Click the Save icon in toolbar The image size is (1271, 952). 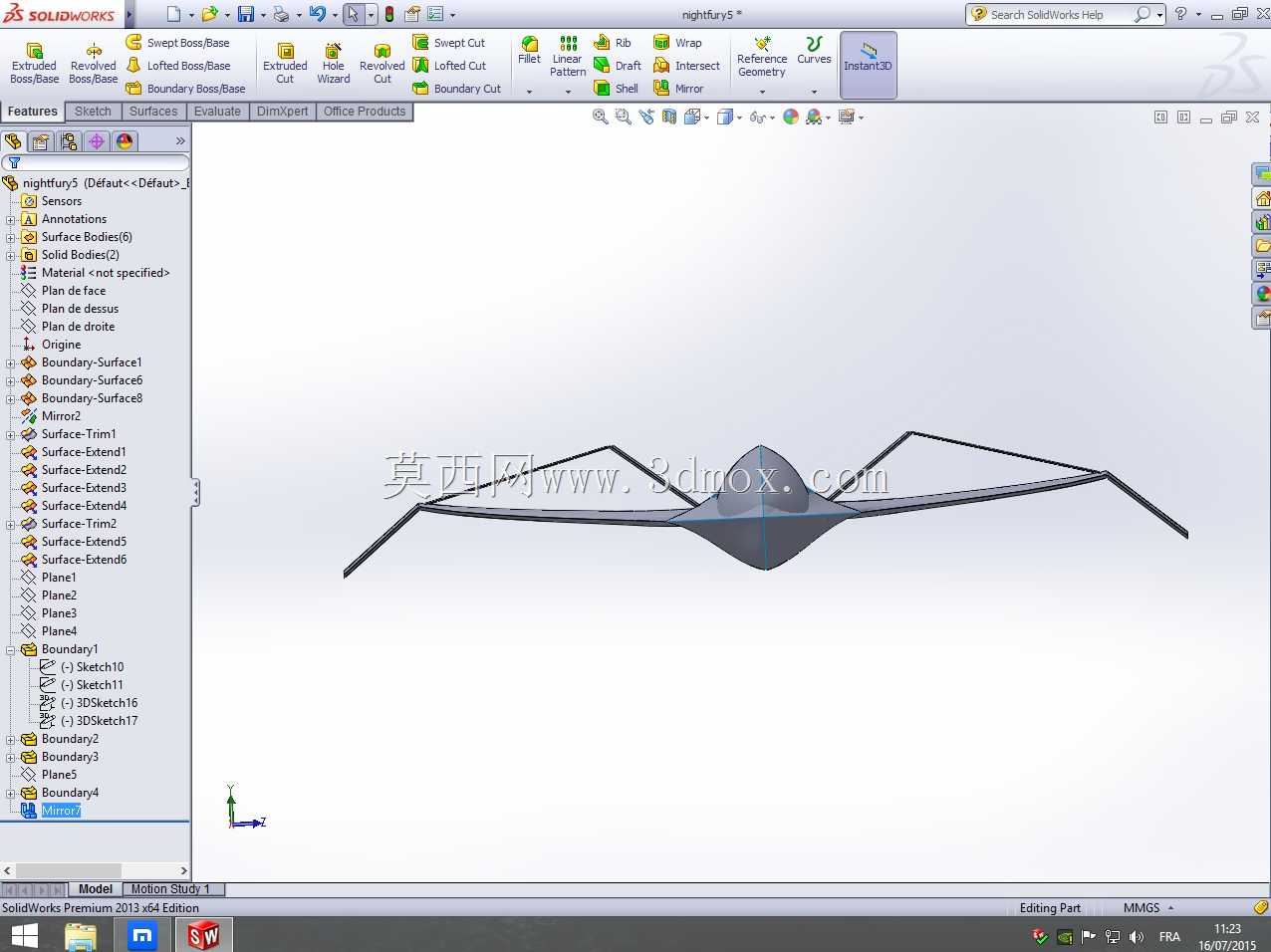[x=245, y=14]
